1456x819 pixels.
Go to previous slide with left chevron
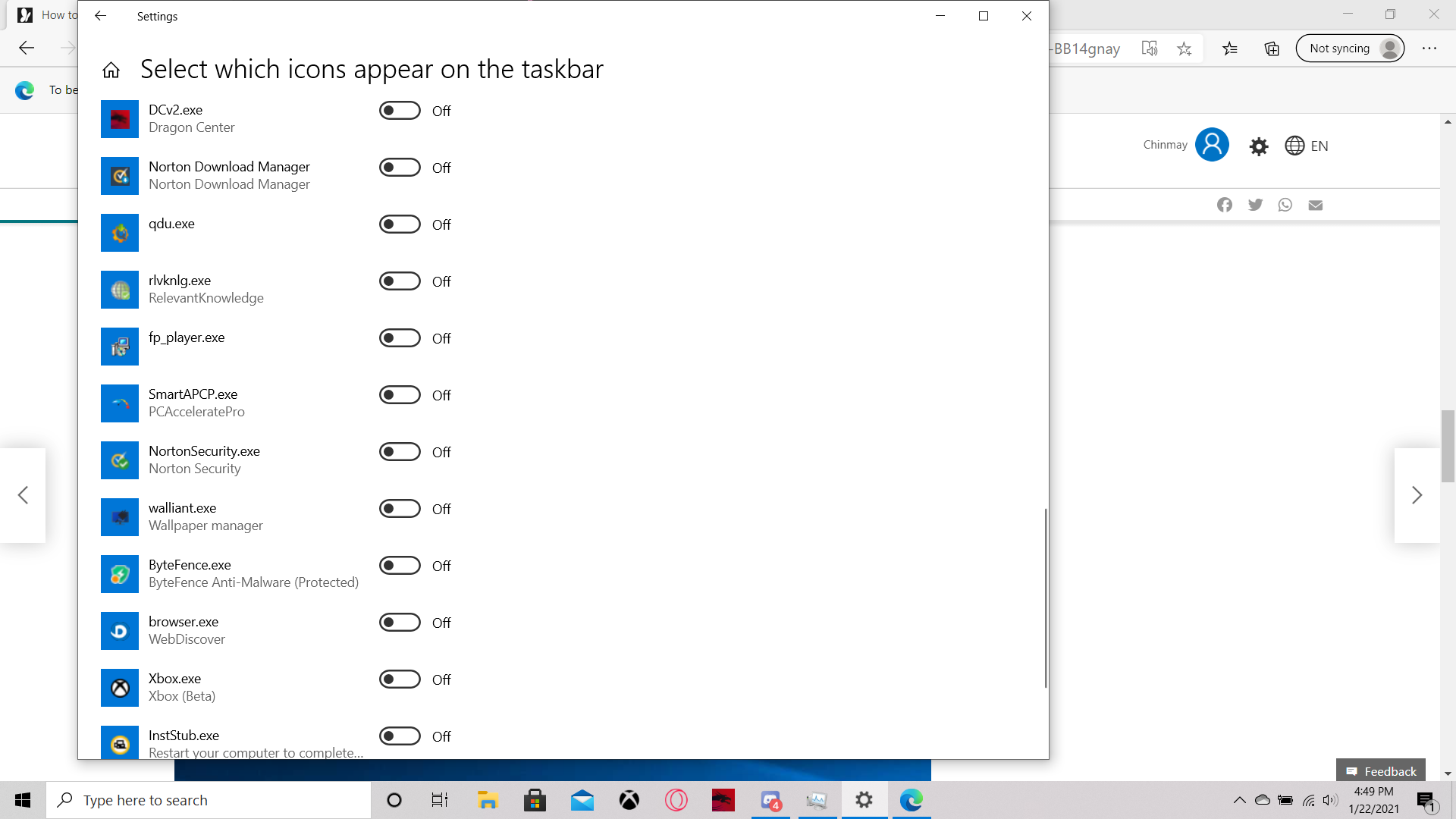tap(23, 495)
